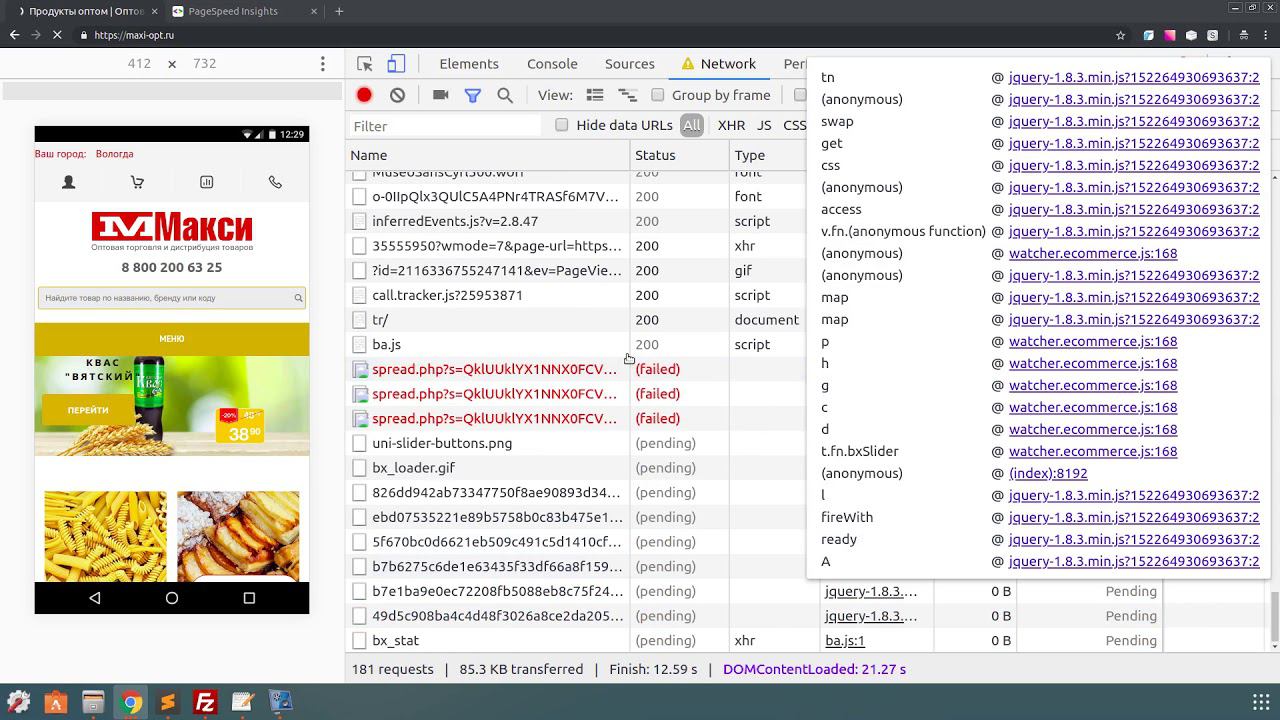Enable the Group by frame checkbox
Viewport: 1280px width, 720px height.
point(658,95)
